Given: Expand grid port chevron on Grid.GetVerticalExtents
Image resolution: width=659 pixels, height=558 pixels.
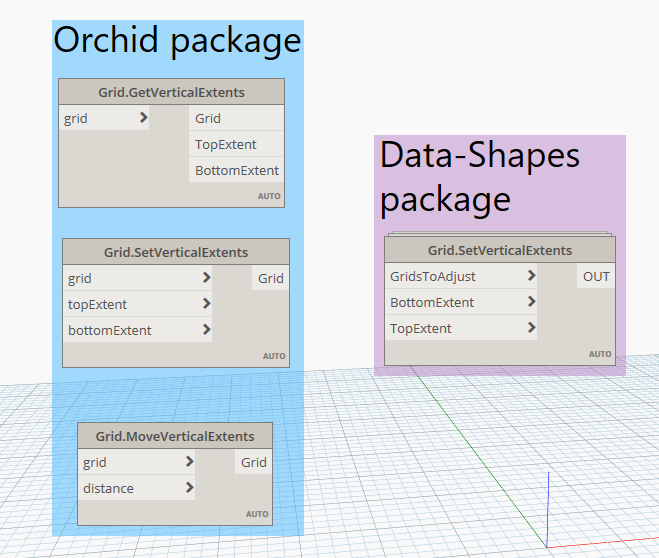Looking at the screenshot, I should [x=143, y=117].
